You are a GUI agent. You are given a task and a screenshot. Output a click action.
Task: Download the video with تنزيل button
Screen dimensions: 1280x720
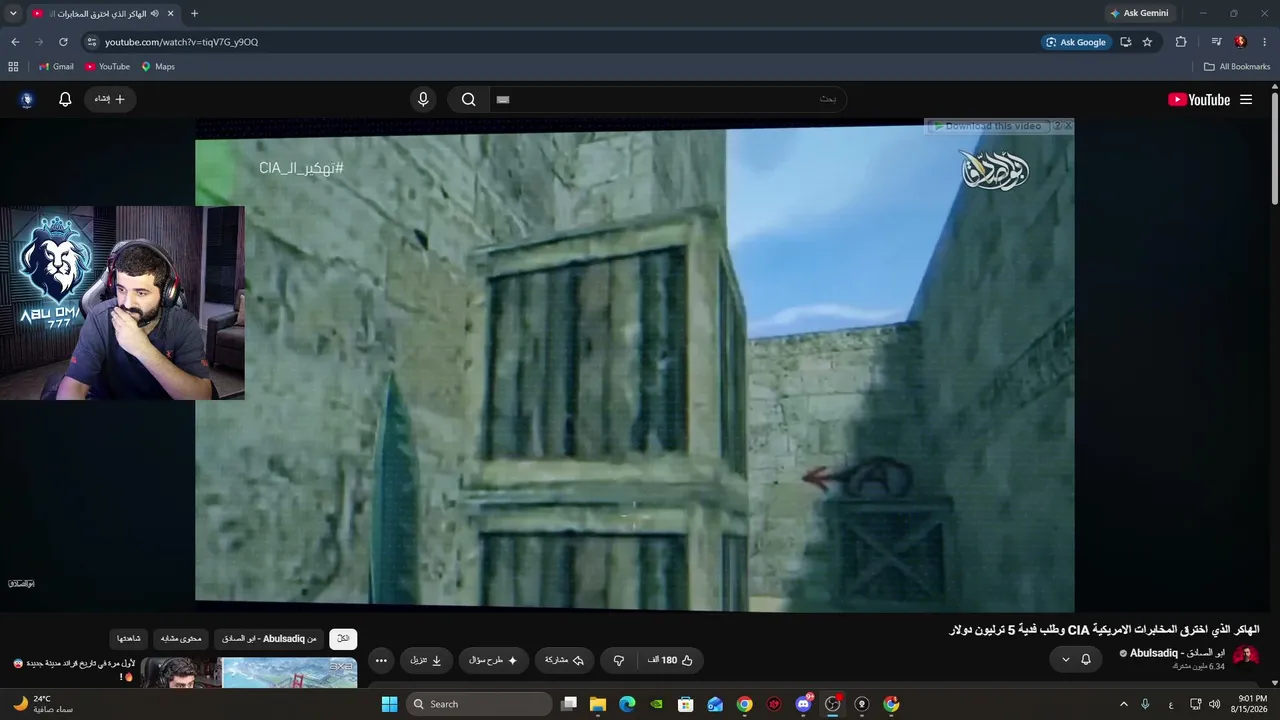426,660
